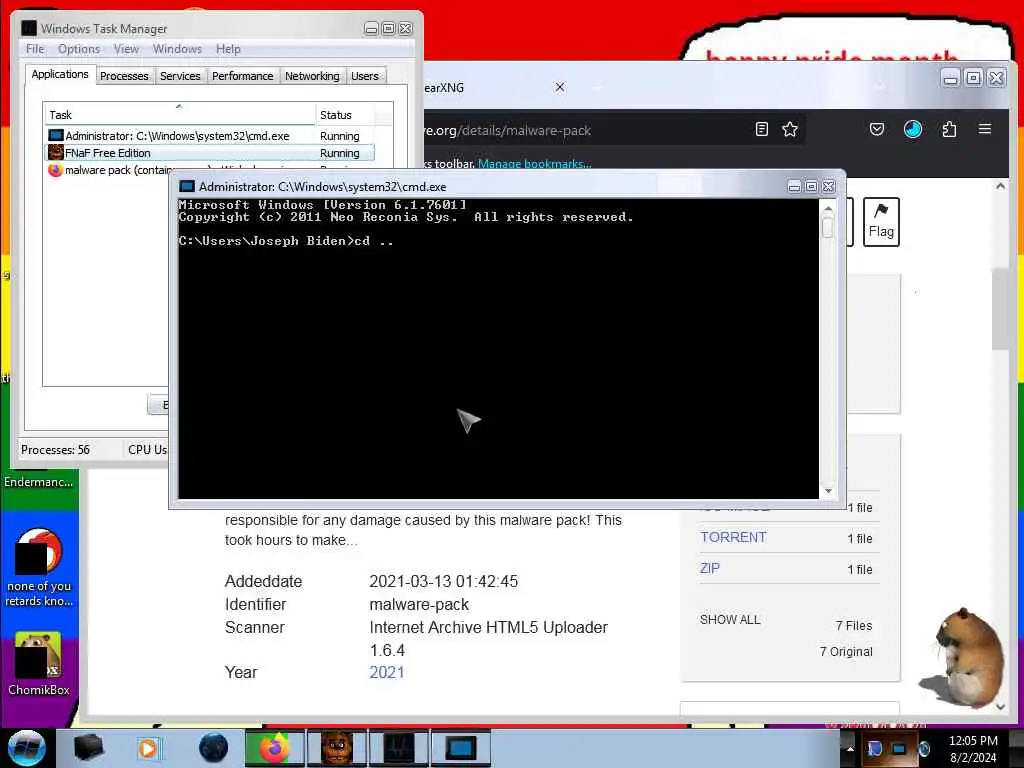Select the malware pack Firefox task
This screenshot has height=768, width=1024.
(x=107, y=170)
